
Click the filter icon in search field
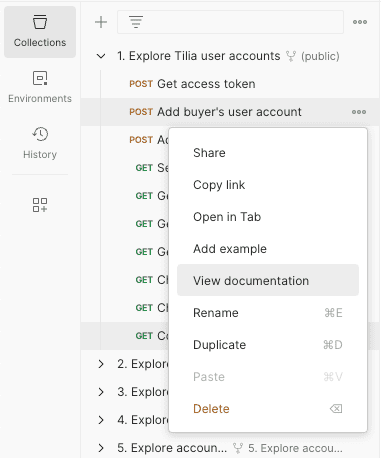click(x=136, y=22)
